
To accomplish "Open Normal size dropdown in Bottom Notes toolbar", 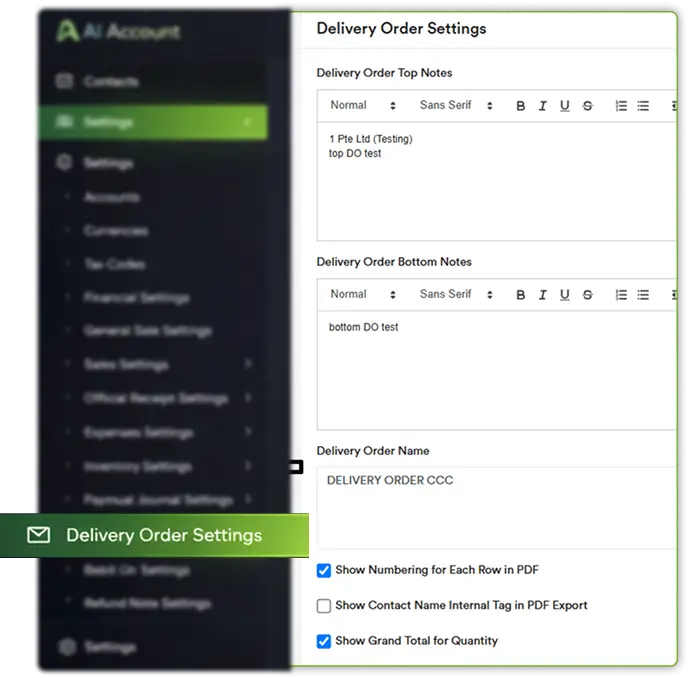I will (x=363, y=294).
